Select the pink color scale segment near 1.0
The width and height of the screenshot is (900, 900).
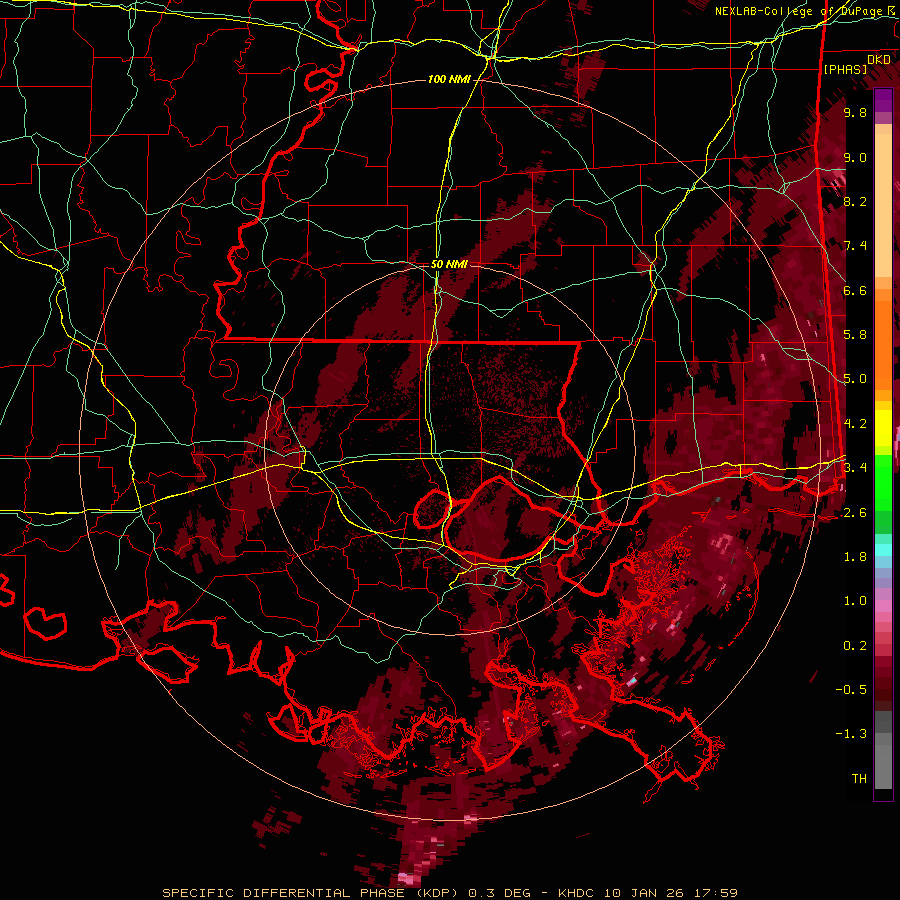tap(883, 606)
